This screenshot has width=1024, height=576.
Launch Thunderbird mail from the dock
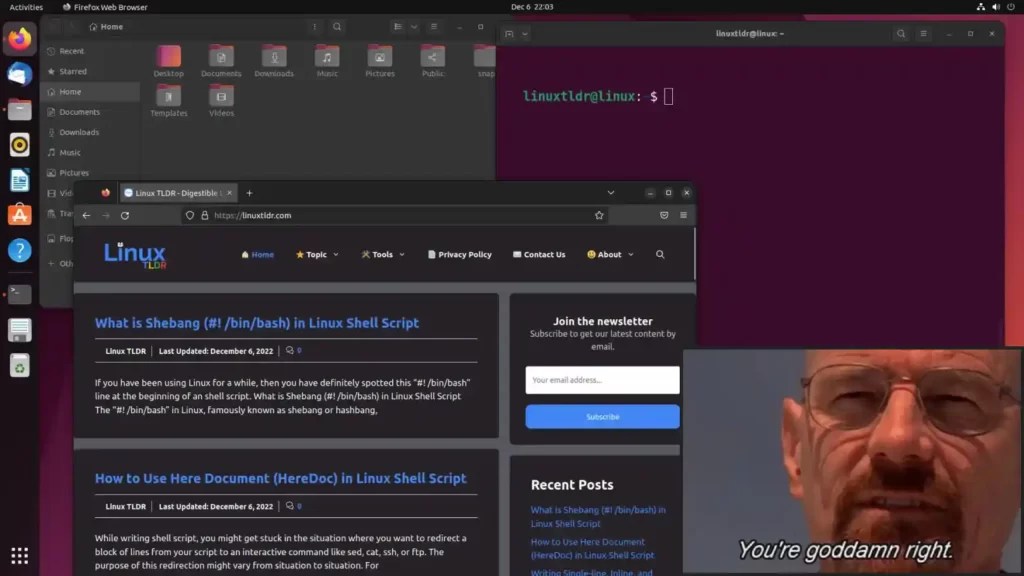click(20, 74)
